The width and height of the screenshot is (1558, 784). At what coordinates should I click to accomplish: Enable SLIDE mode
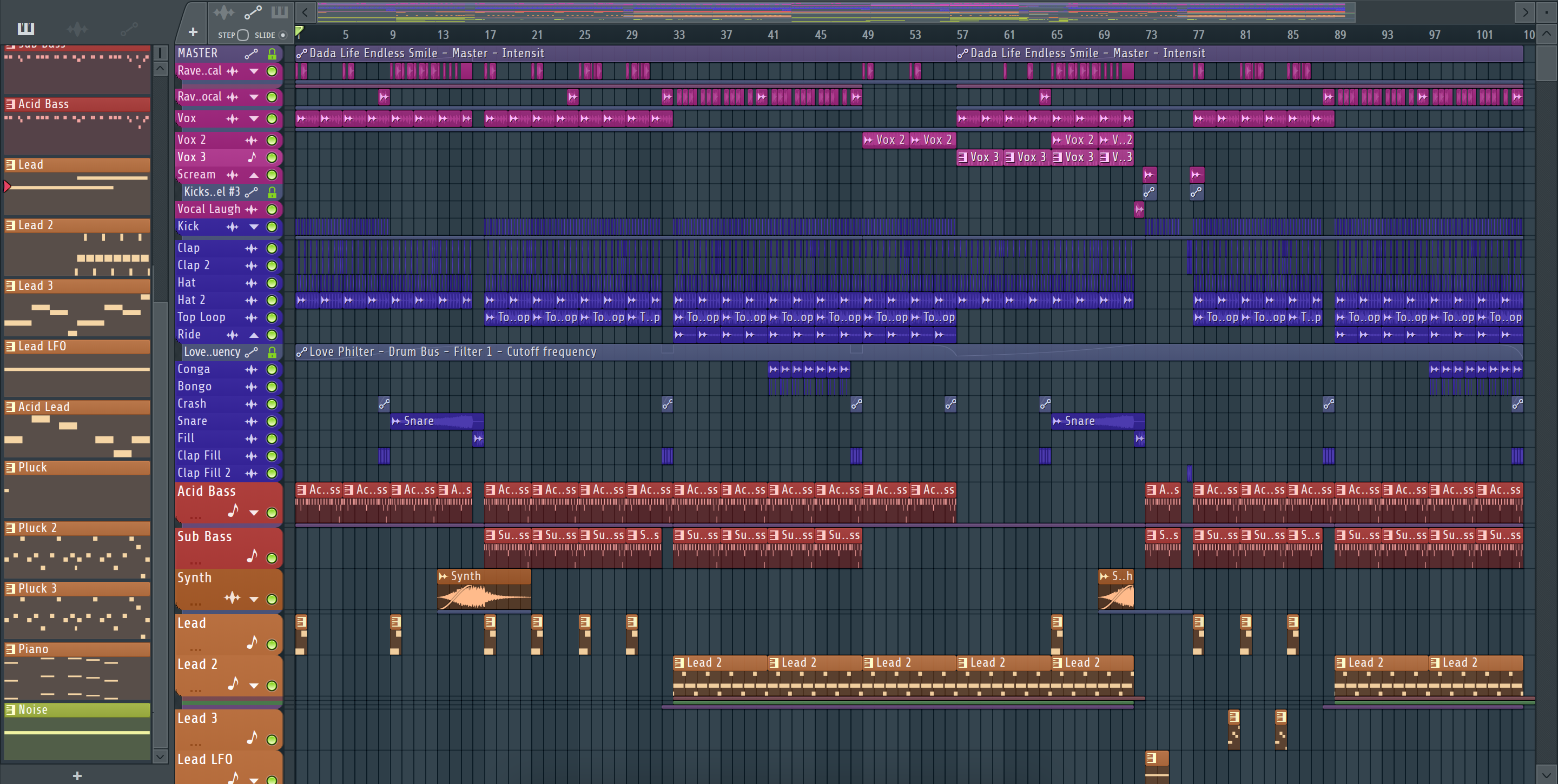click(282, 35)
